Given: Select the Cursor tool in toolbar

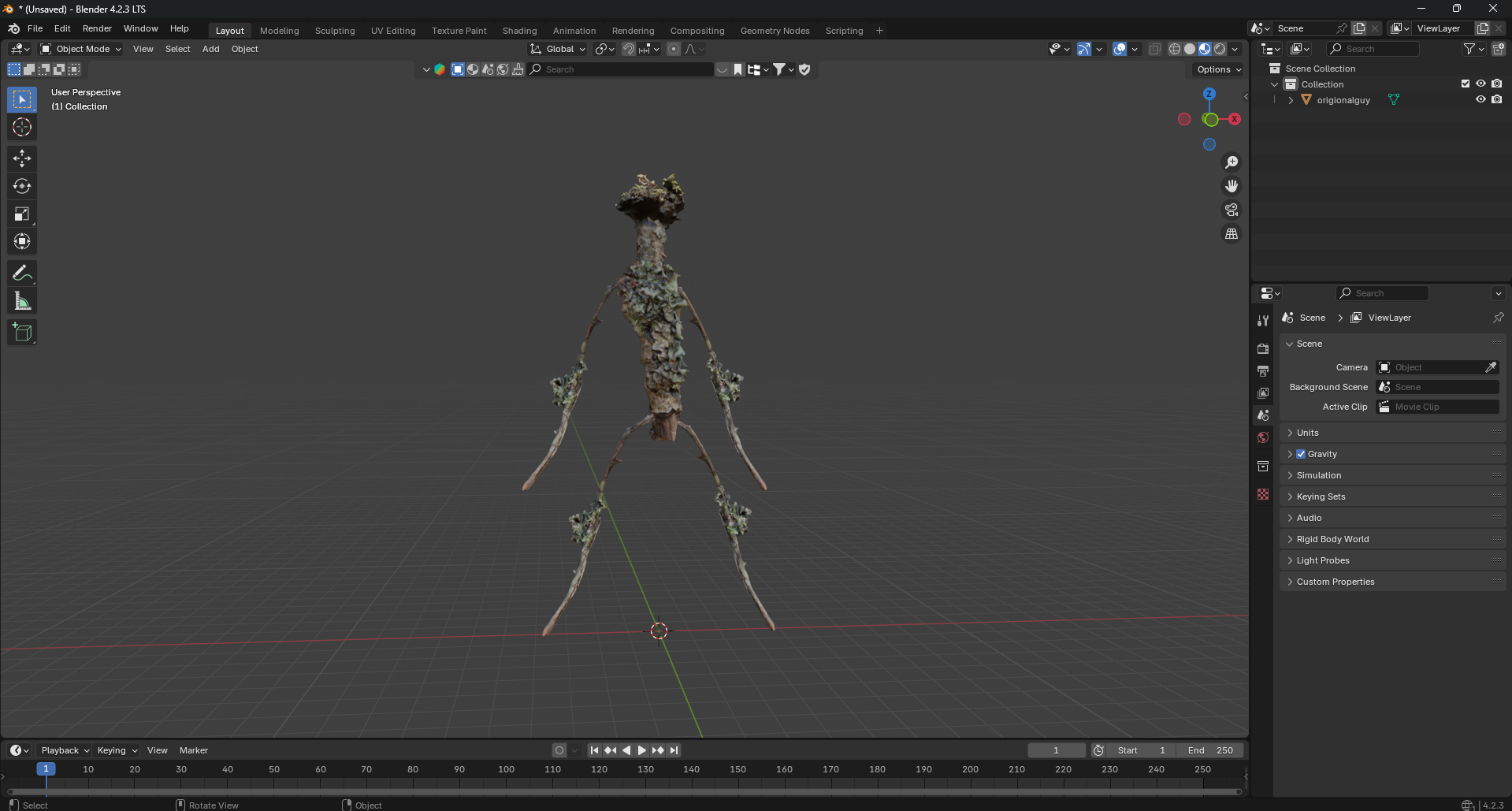Looking at the screenshot, I should [x=22, y=127].
